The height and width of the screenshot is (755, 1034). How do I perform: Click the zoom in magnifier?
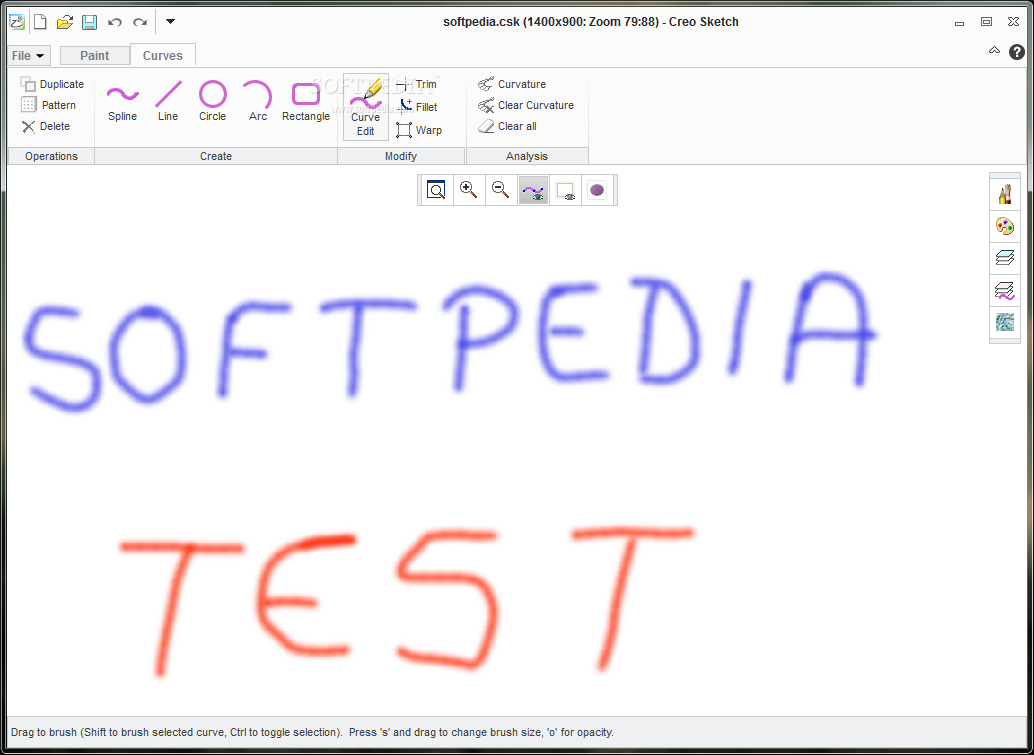469,190
